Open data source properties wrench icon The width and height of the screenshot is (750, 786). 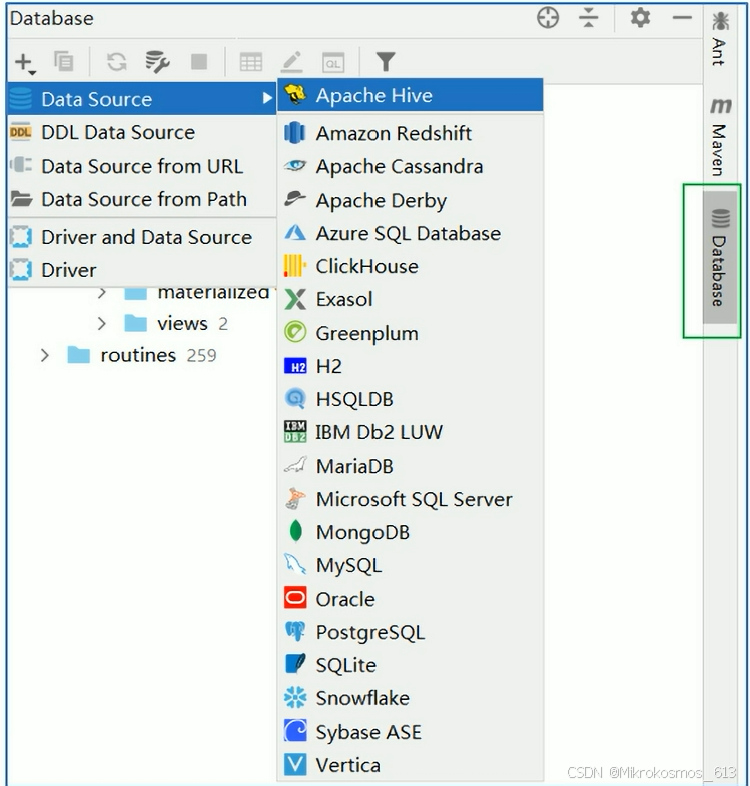(157, 62)
